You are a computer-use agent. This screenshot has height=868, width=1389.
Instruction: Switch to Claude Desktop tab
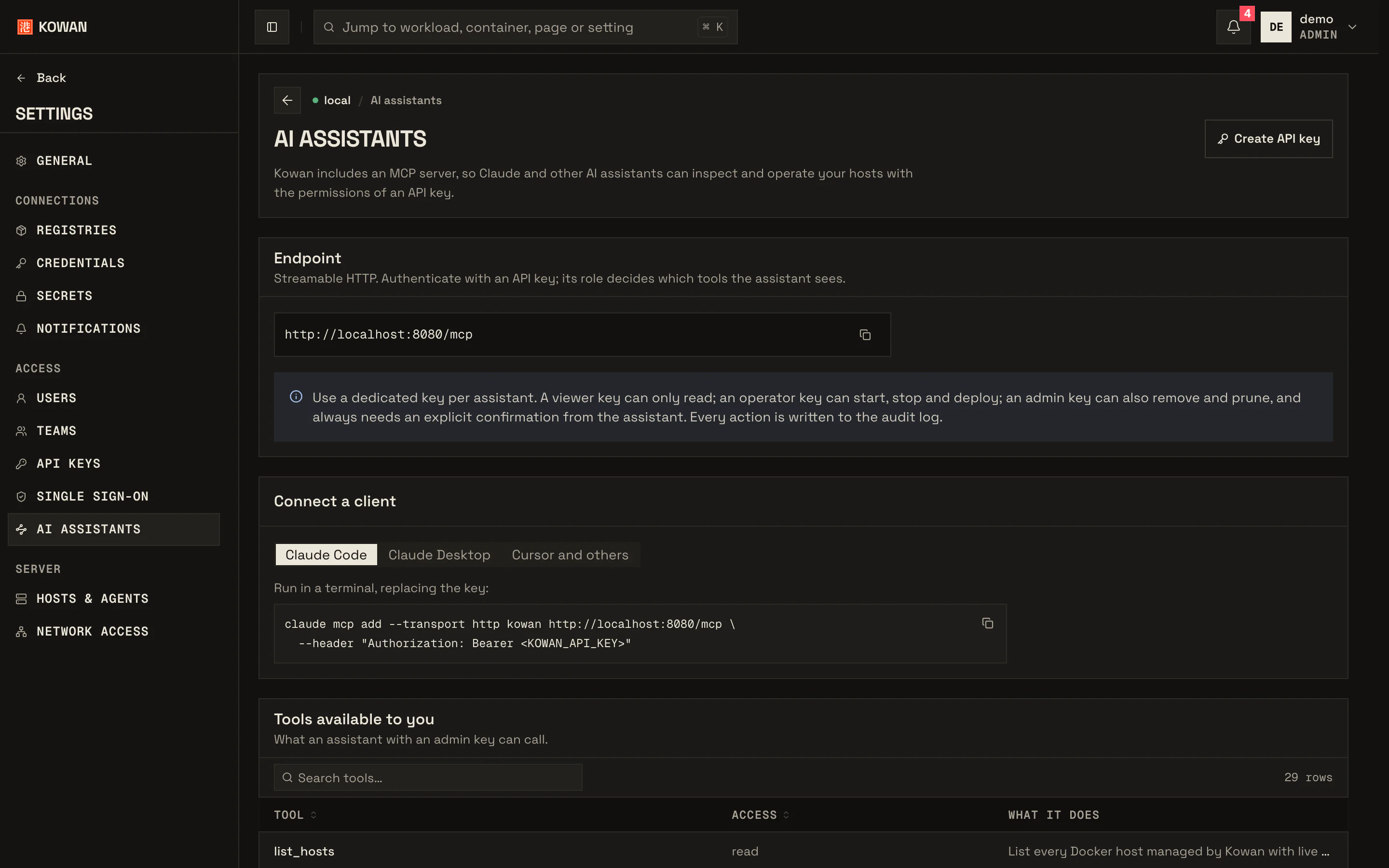click(439, 555)
